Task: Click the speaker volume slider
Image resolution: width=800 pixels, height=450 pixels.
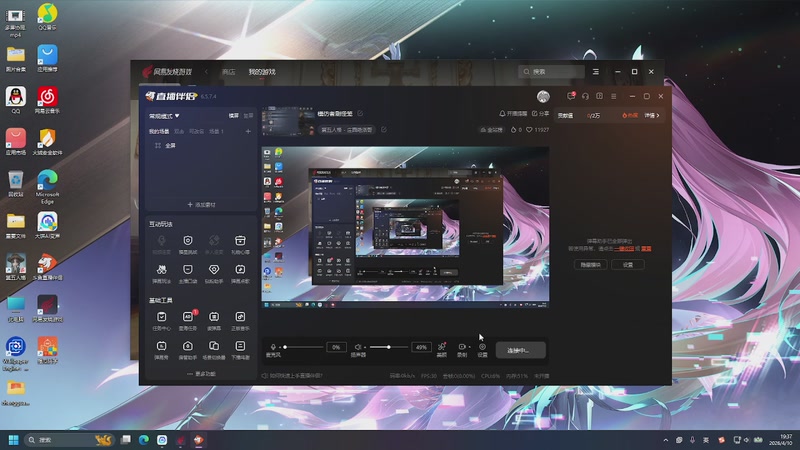Action: click(389, 347)
